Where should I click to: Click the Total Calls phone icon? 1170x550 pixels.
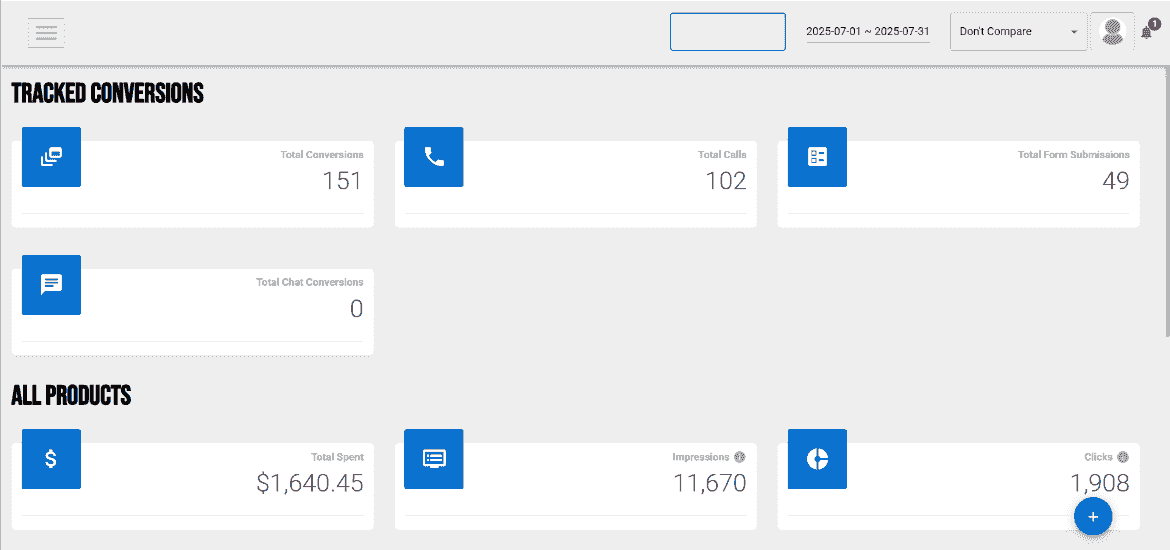pyautogui.click(x=434, y=157)
